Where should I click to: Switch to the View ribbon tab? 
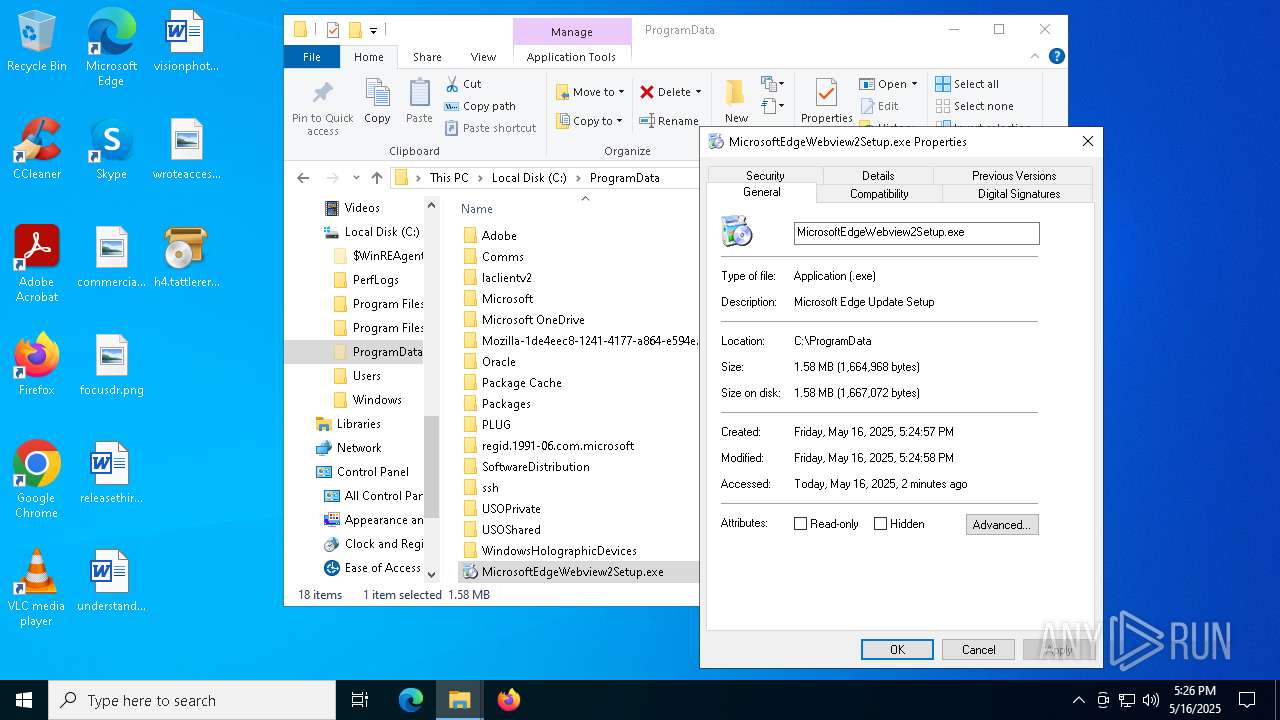coord(483,57)
